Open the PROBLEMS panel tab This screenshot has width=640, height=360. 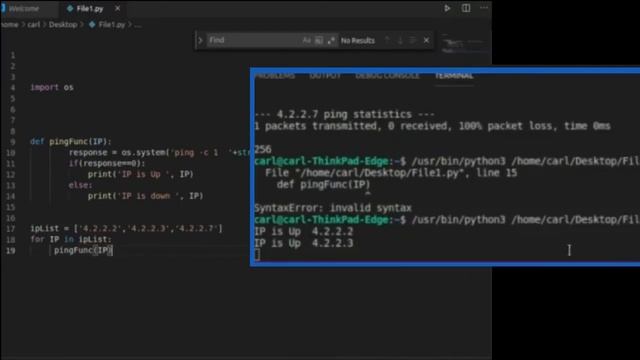pyautogui.click(x=275, y=76)
